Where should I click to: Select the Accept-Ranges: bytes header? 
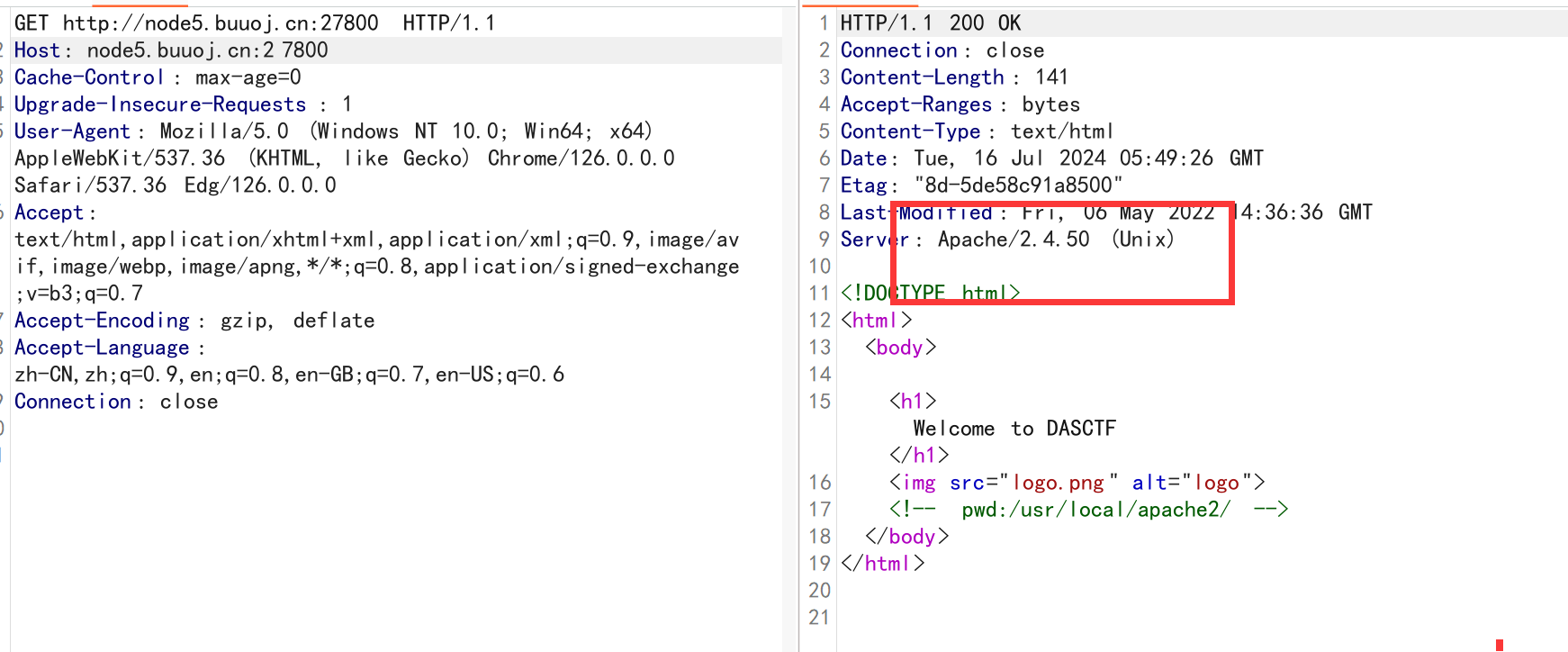tap(960, 104)
